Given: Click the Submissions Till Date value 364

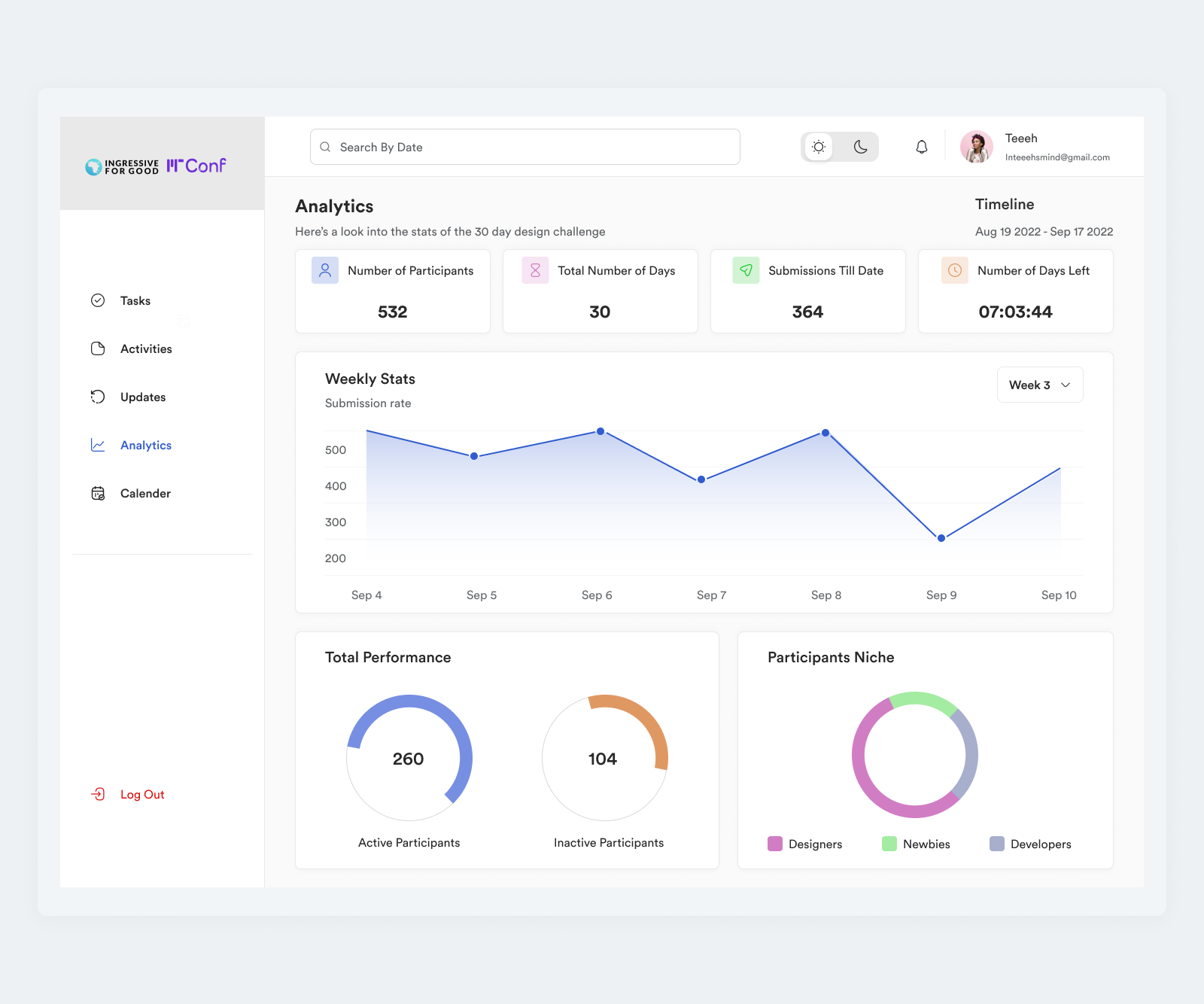Looking at the screenshot, I should (x=807, y=312).
